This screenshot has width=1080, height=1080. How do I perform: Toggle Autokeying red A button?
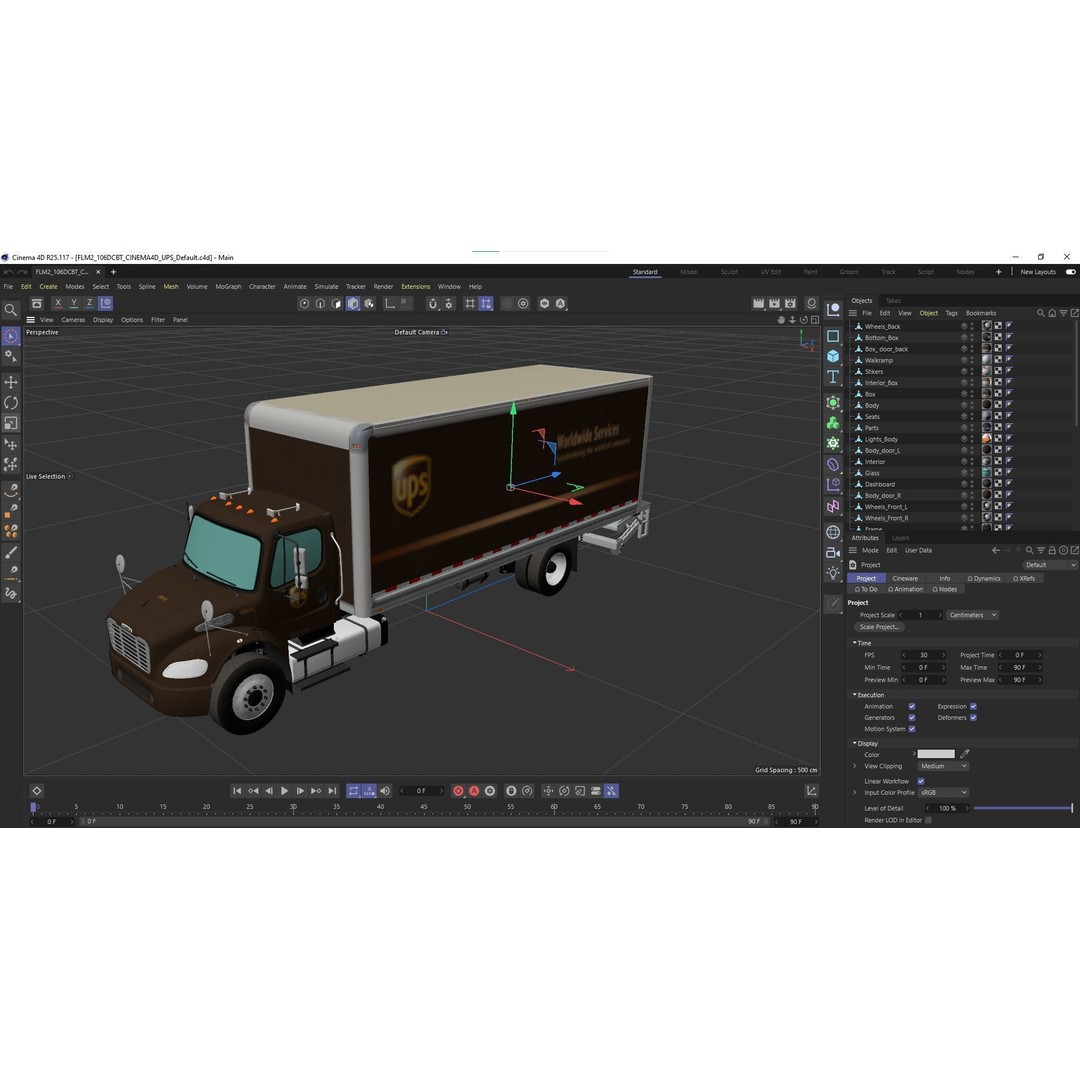pos(474,791)
